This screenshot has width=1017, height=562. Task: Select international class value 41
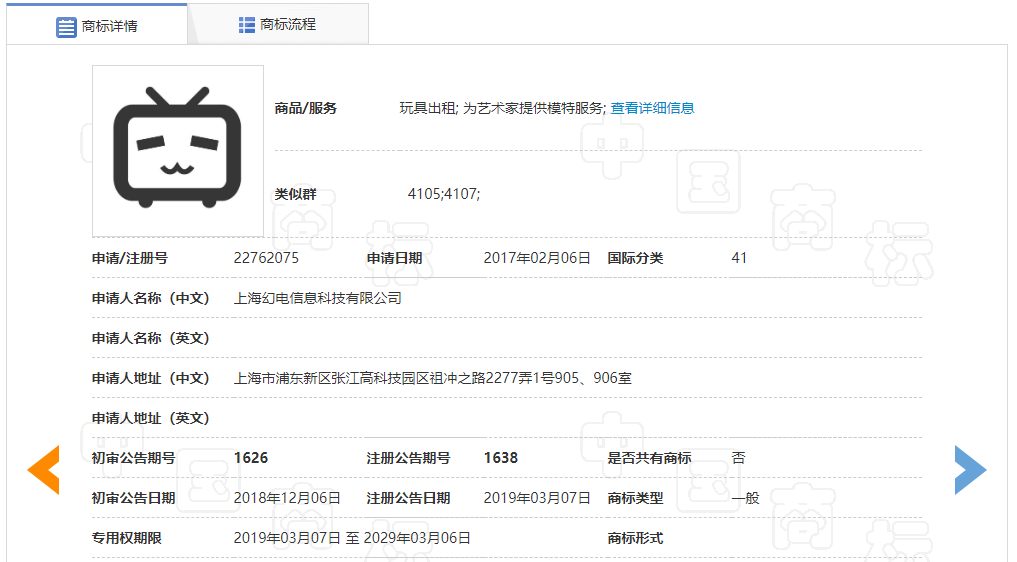[x=739, y=258]
